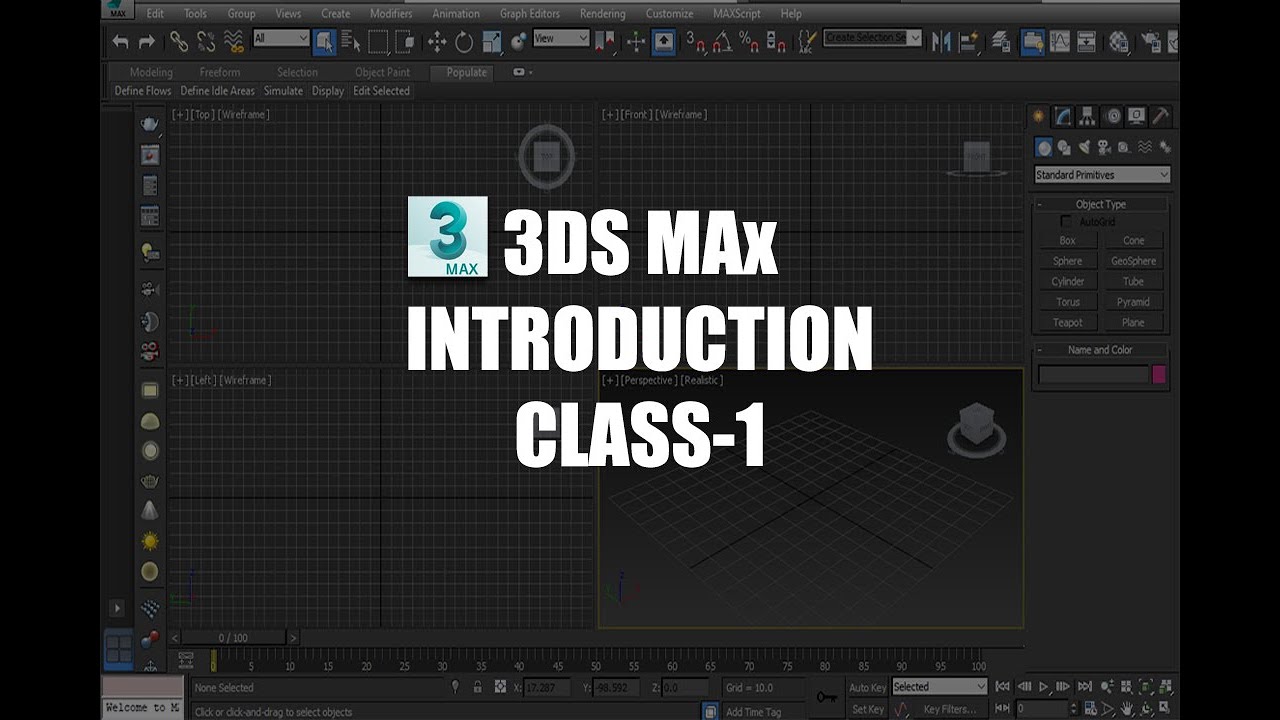Viewport: 1280px width, 720px height.
Task: Select the Select and Link chain tool
Action: pyautogui.click(x=179, y=41)
